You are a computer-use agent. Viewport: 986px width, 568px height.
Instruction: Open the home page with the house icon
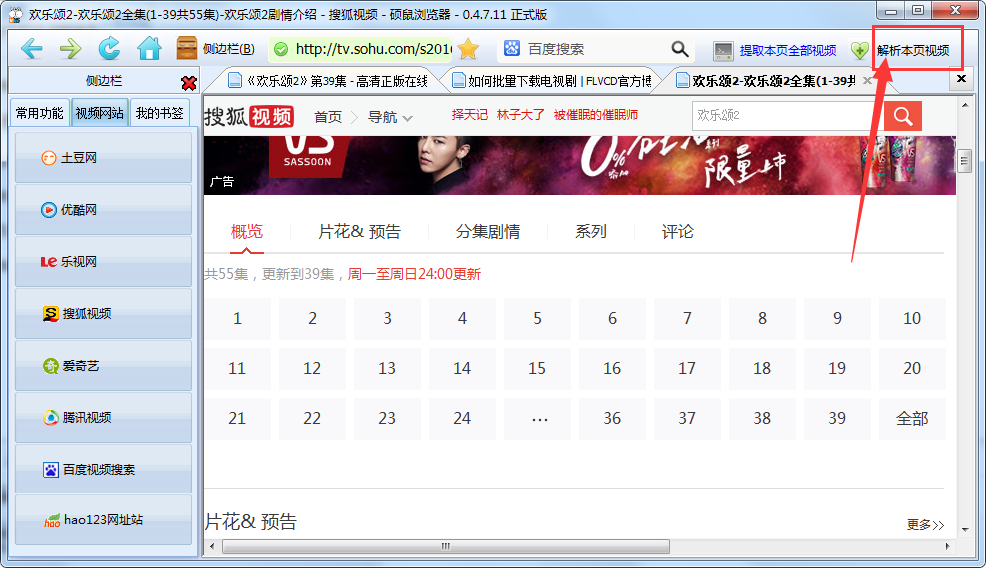pos(150,48)
